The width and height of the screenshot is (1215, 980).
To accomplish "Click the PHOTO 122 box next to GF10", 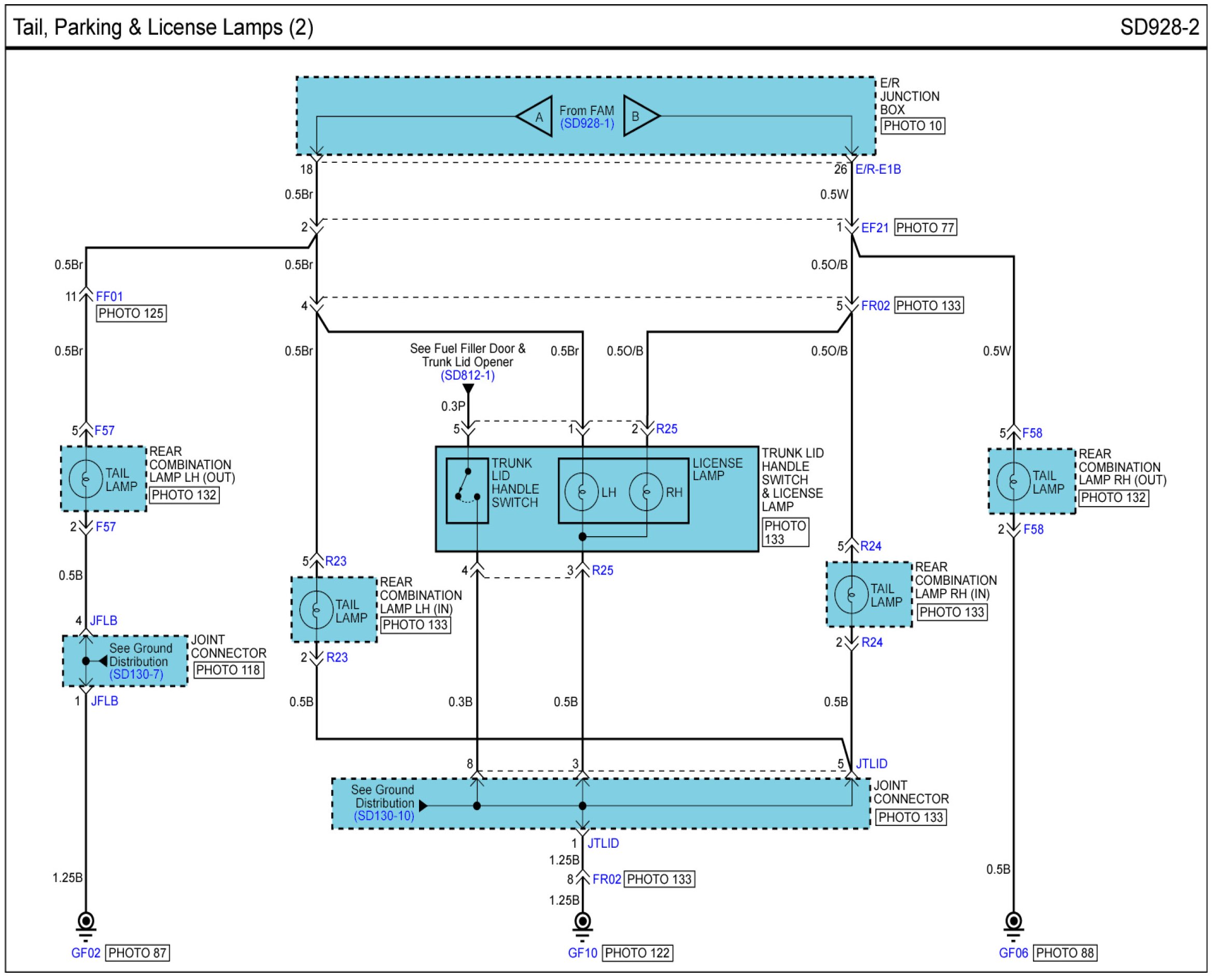I will [x=637, y=954].
